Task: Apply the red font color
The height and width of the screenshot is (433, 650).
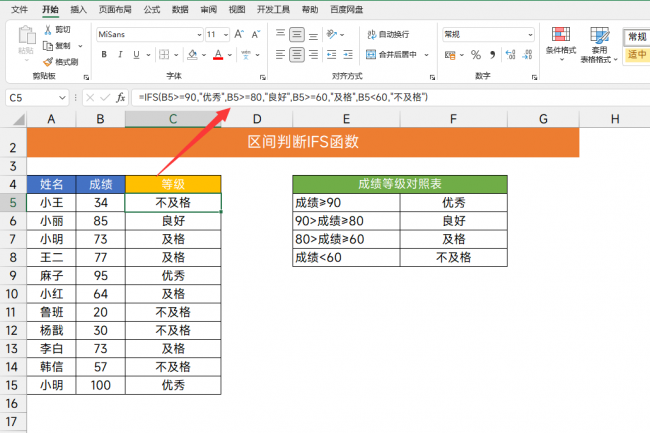Action: [x=218, y=54]
